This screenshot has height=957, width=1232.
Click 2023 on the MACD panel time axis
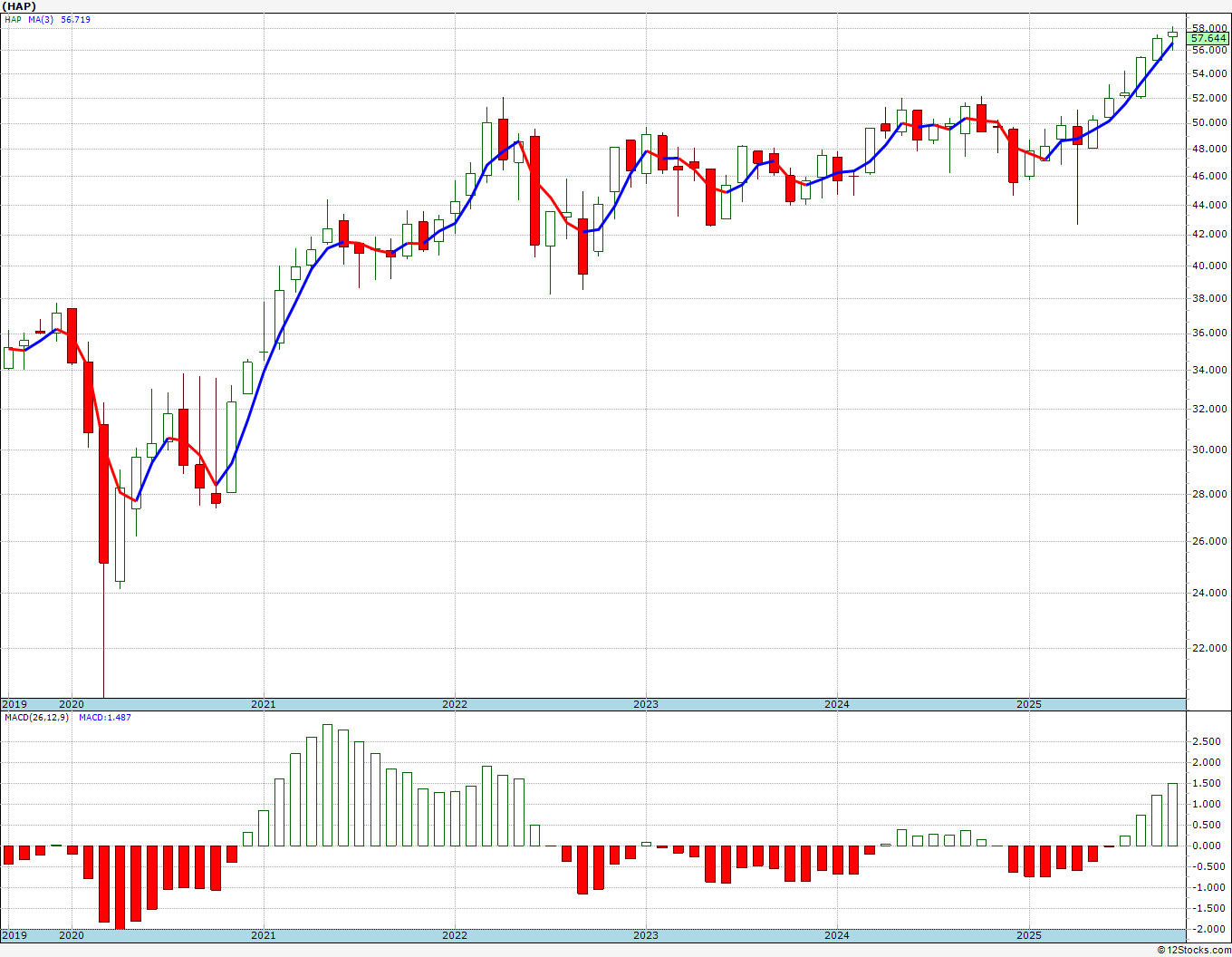(646, 935)
